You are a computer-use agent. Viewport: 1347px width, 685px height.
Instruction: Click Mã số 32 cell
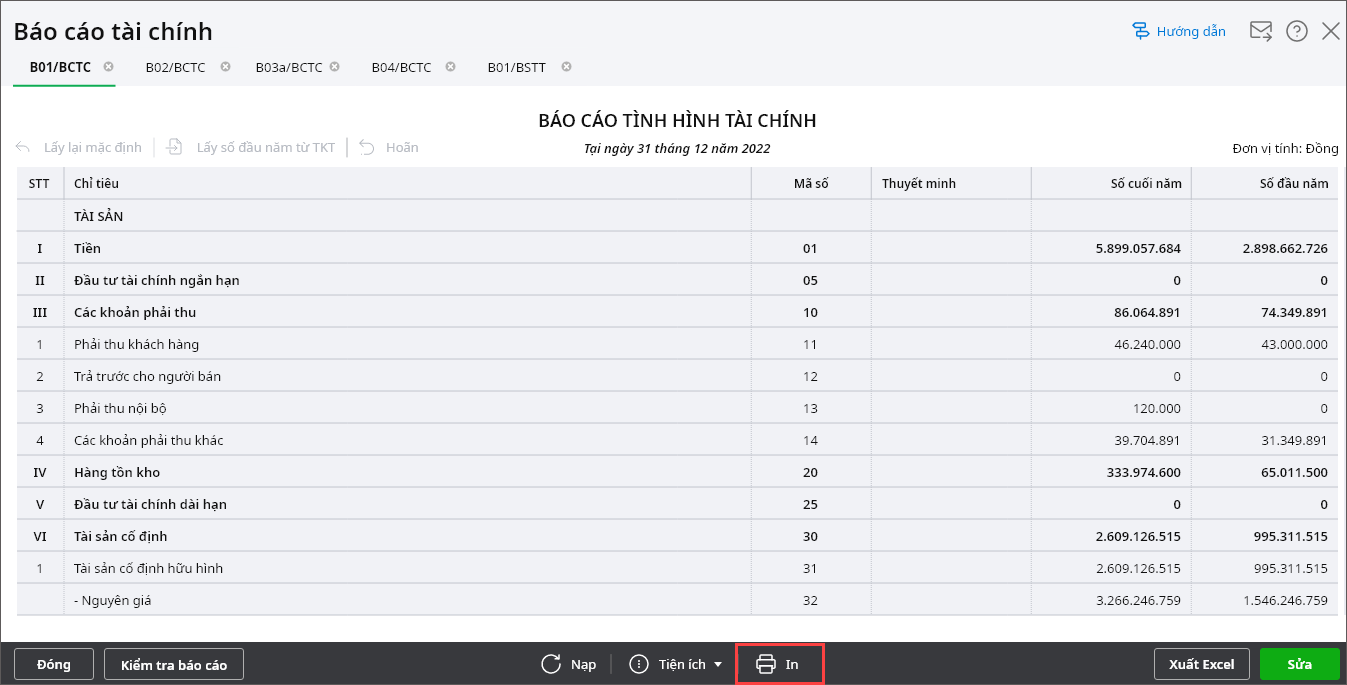pyautogui.click(x=810, y=600)
